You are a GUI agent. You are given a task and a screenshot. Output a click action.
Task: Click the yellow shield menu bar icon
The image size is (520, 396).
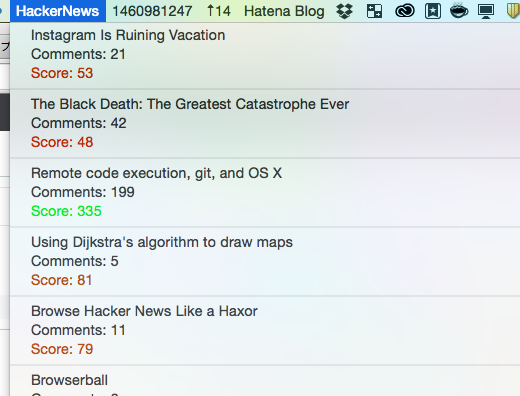513,11
